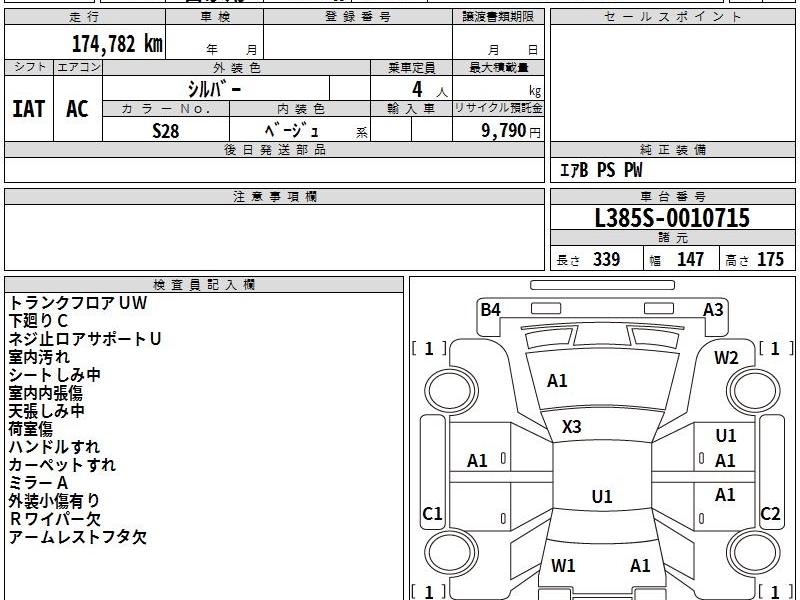Select the note アームレストフタ欠
The height and width of the screenshot is (600, 800).
(78, 537)
